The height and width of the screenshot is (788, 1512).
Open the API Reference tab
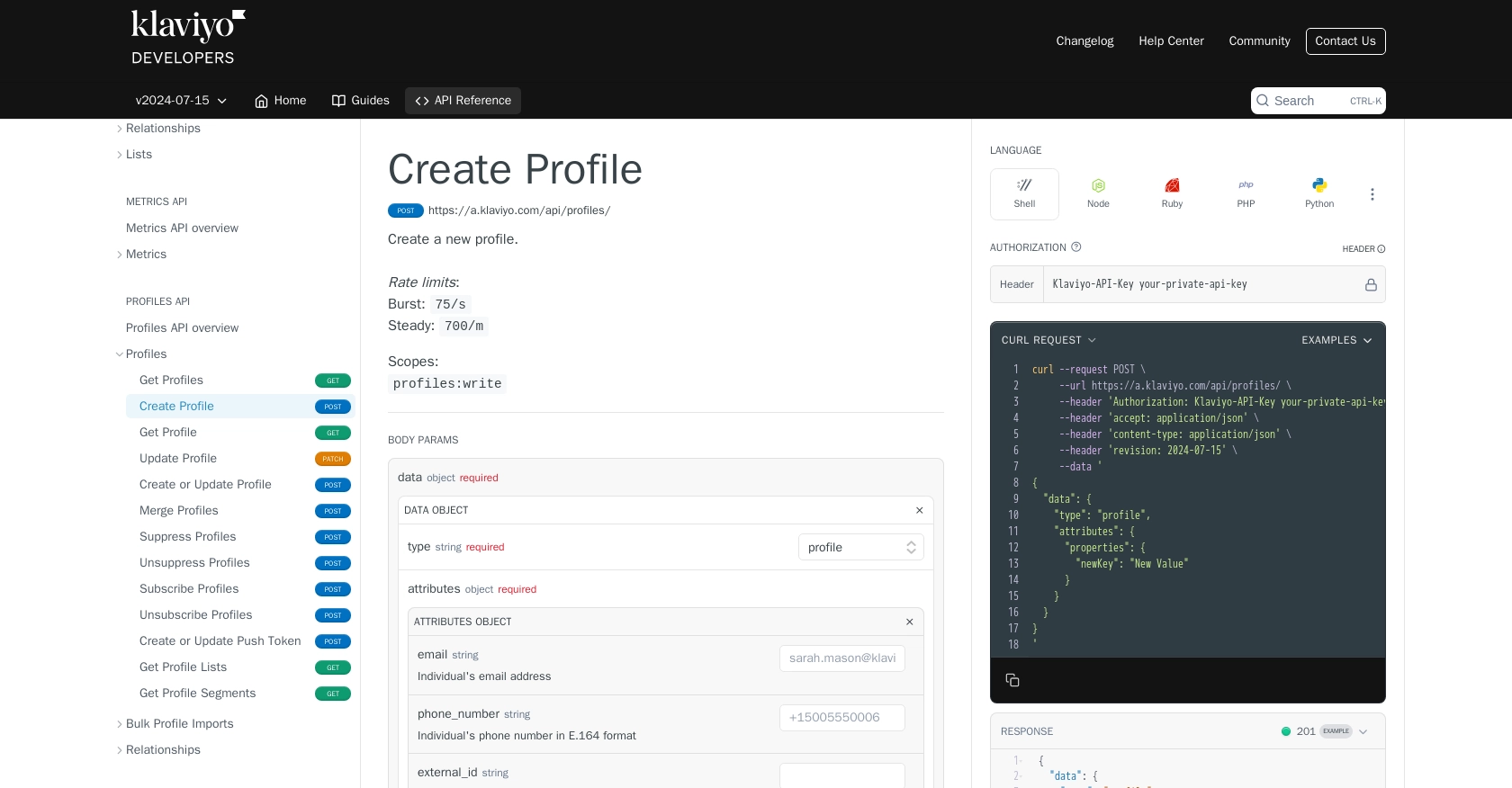coord(463,101)
